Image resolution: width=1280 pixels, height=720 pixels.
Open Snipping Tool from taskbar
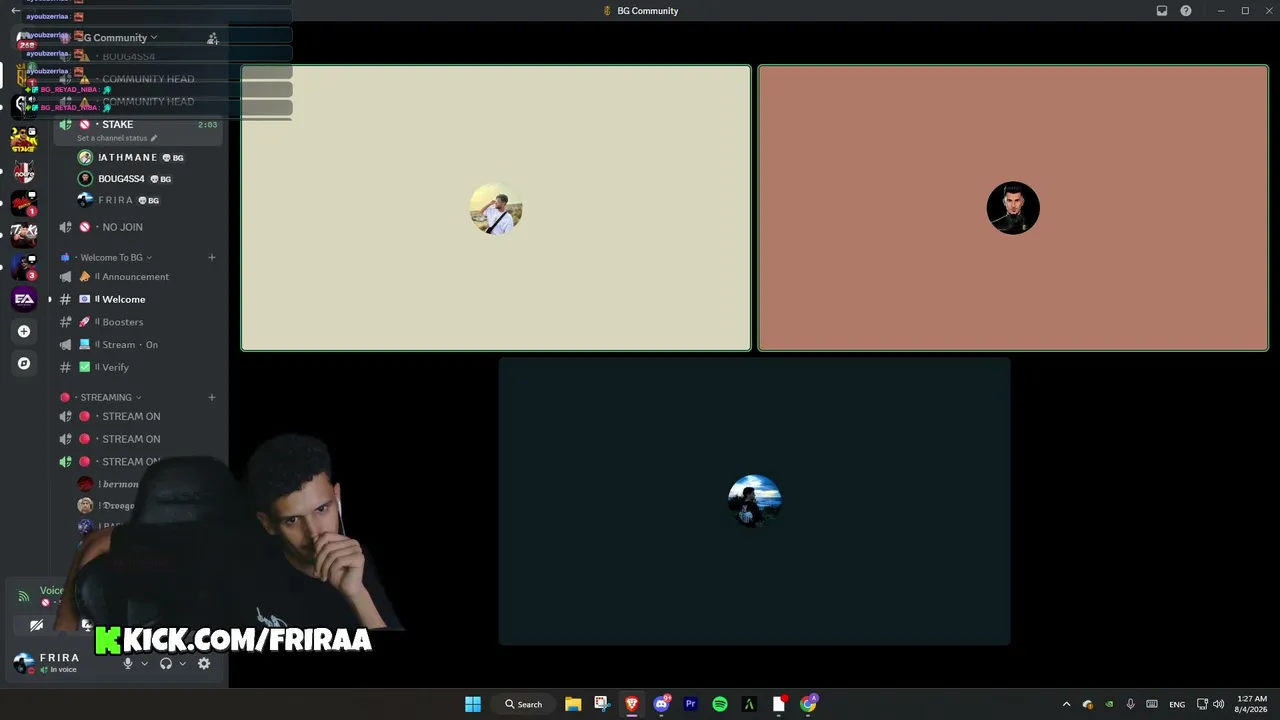602,704
